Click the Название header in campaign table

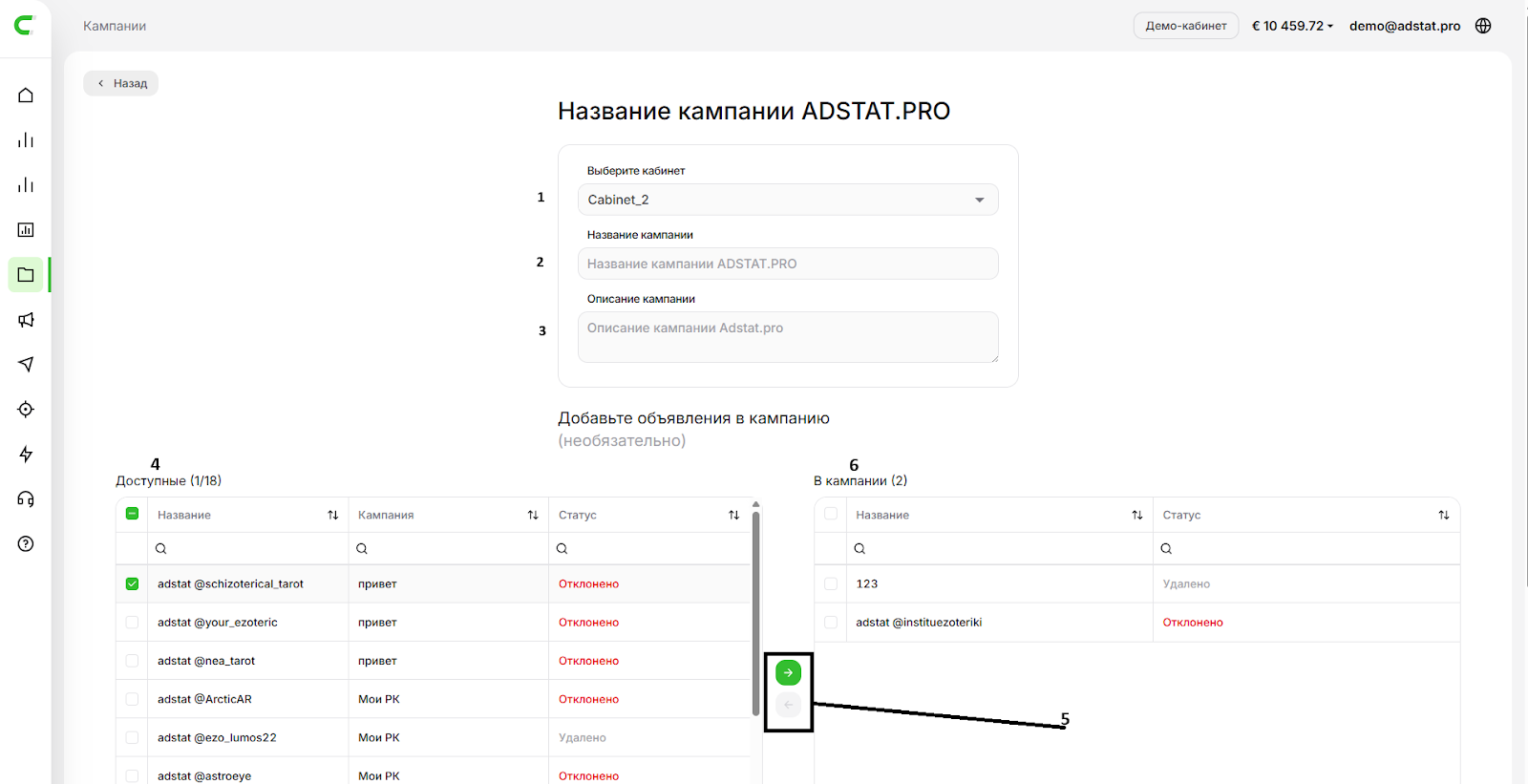pos(882,515)
